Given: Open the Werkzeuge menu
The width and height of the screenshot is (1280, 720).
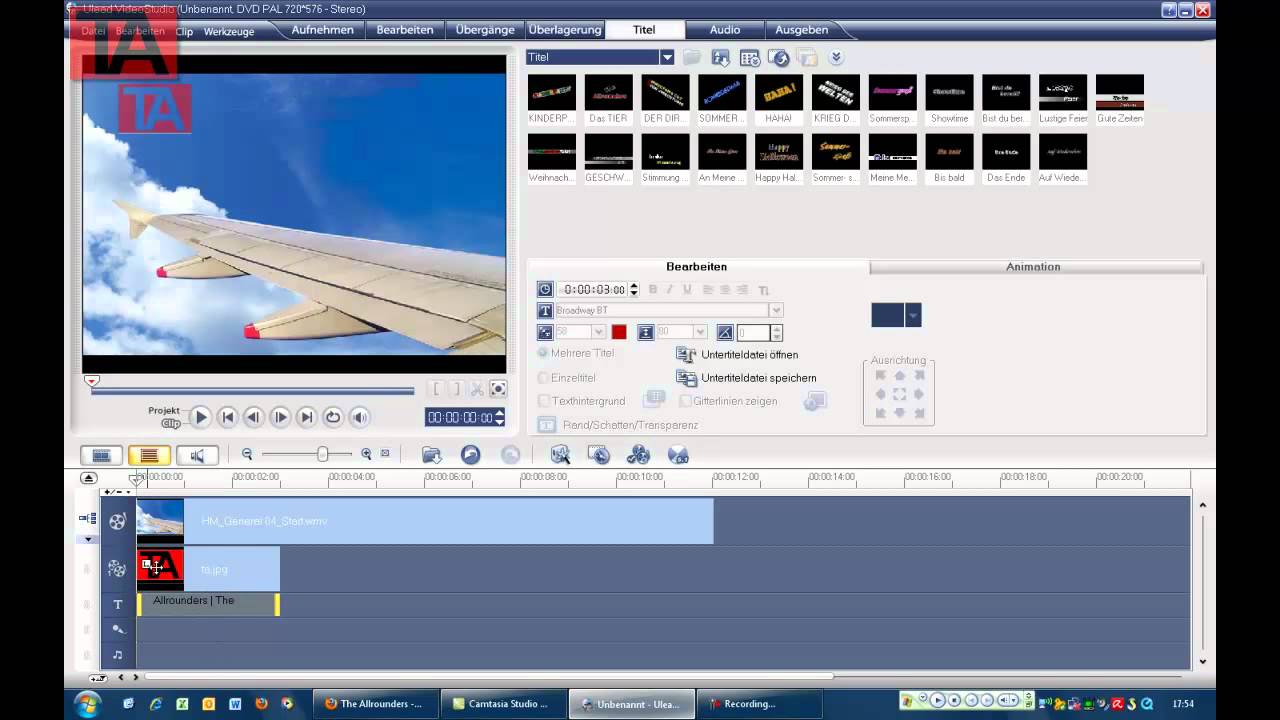Looking at the screenshot, I should (x=229, y=31).
